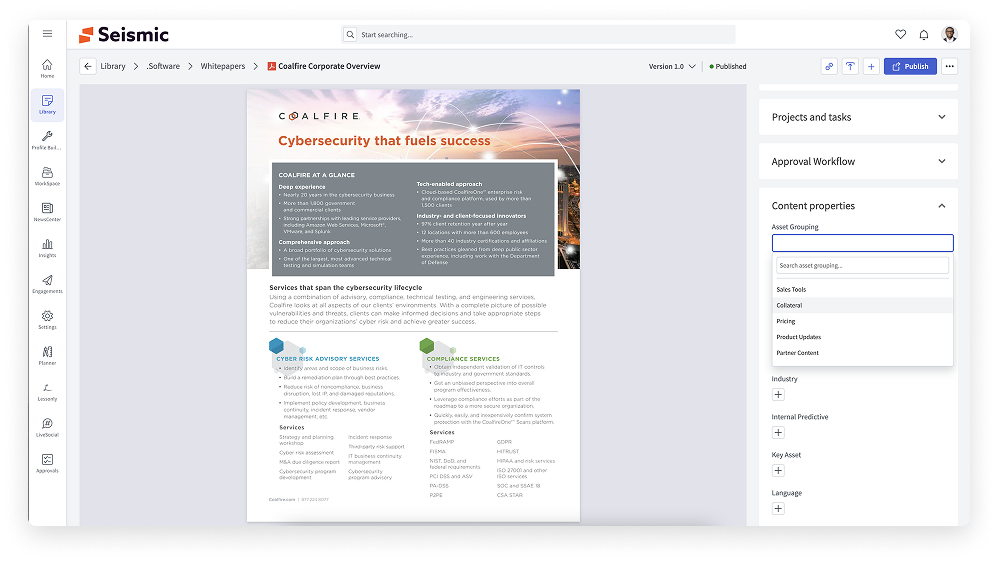The width and height of the screenshot is (998, 562).
Task: Open notifications bell
Action: 924,34
